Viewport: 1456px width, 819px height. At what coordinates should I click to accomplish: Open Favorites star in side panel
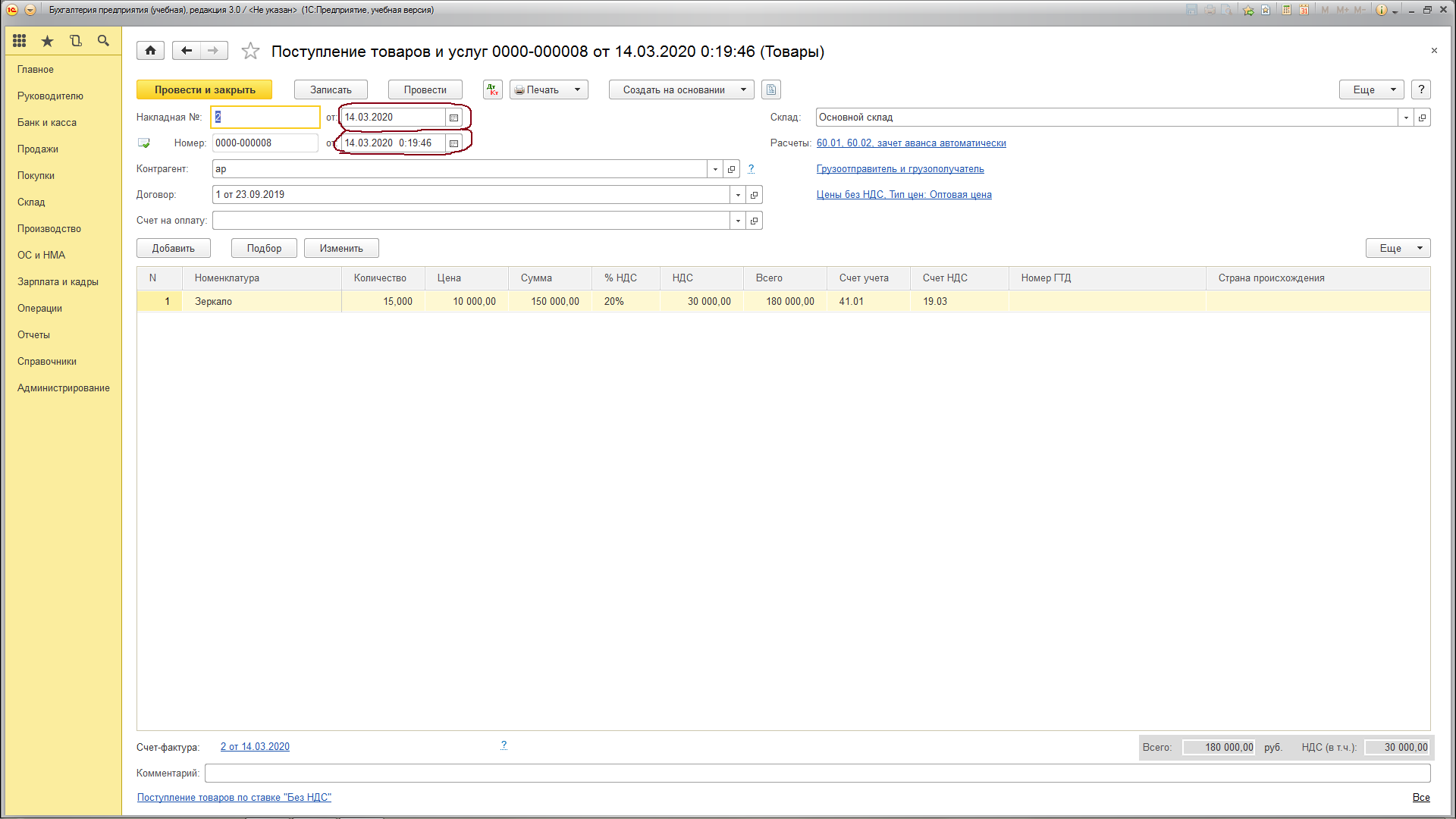pyautogui.click(x=47, y=41)
